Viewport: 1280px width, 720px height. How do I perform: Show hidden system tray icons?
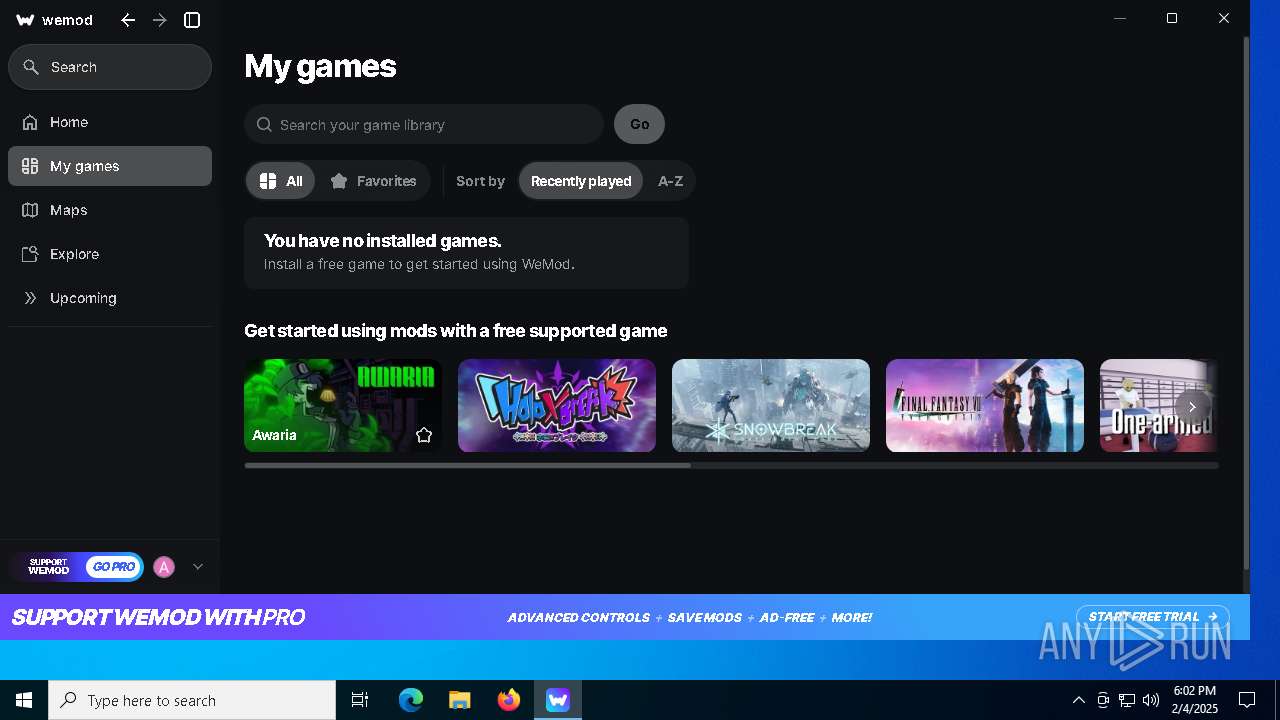click(1078, 700)
